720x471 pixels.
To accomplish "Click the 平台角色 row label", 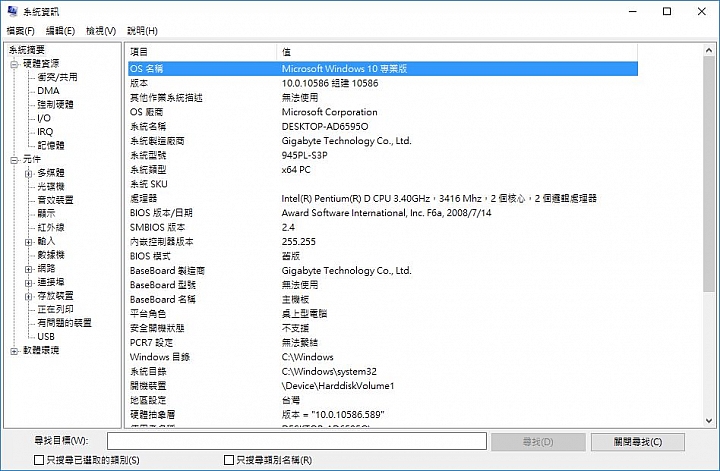I will 148,314.
